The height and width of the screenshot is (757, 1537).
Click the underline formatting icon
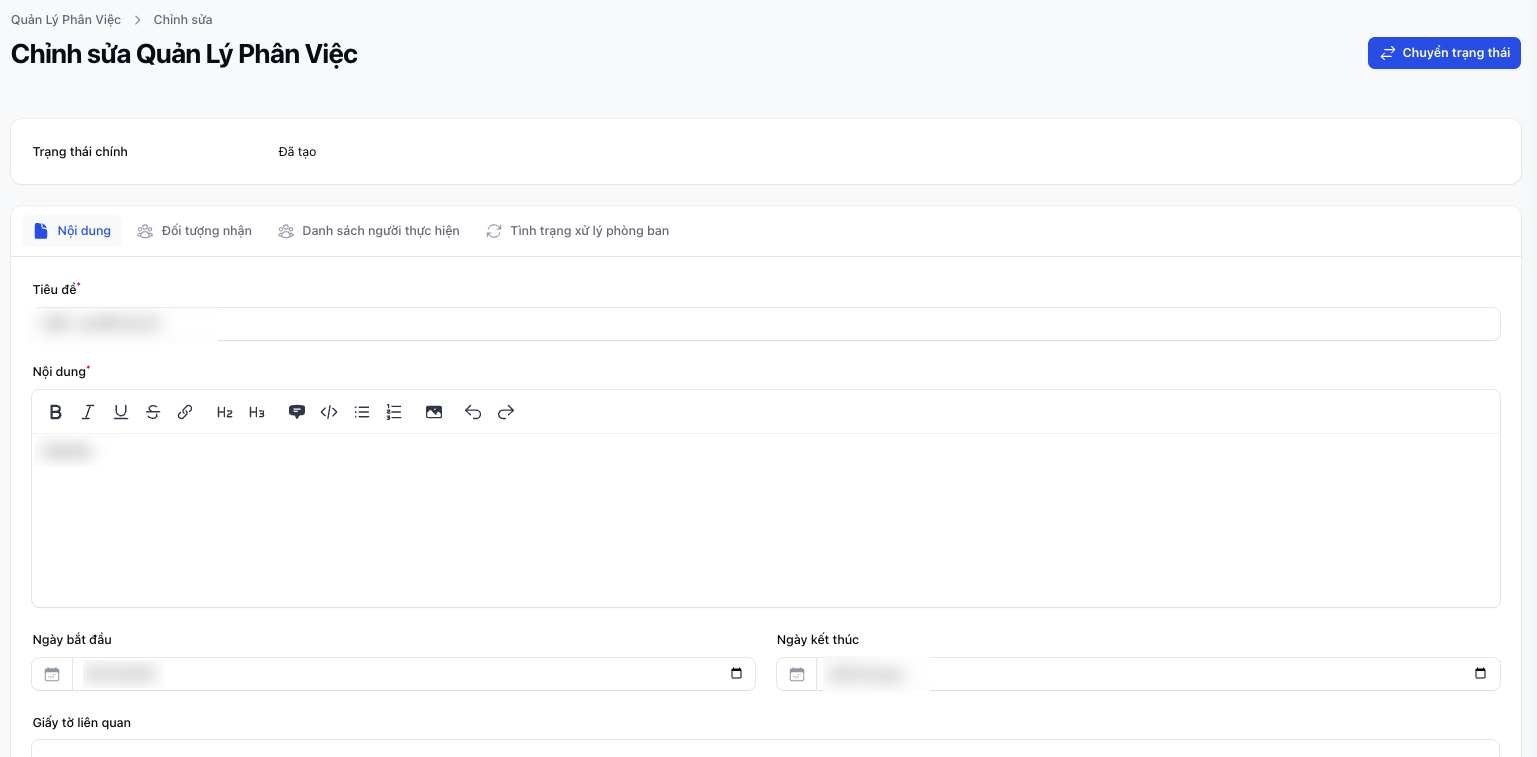pyautogui.click(x=121, y=412)
